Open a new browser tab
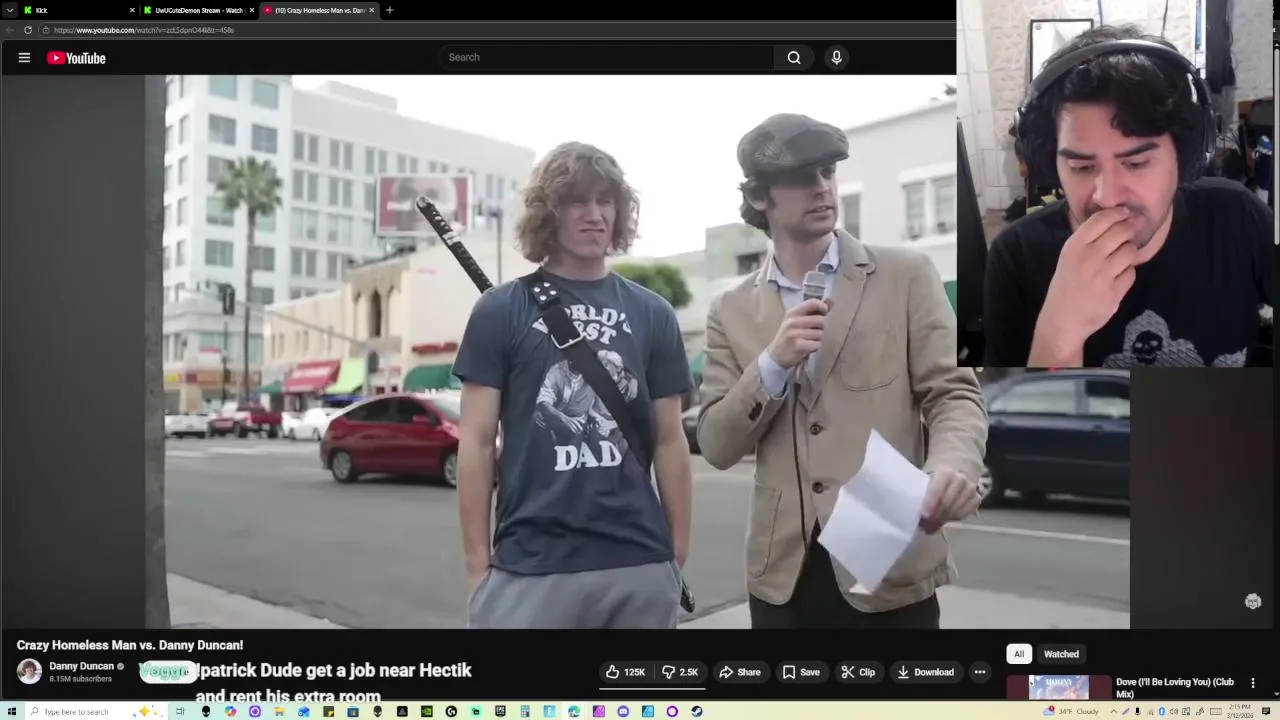1280x720 pixels. (390, 10)
